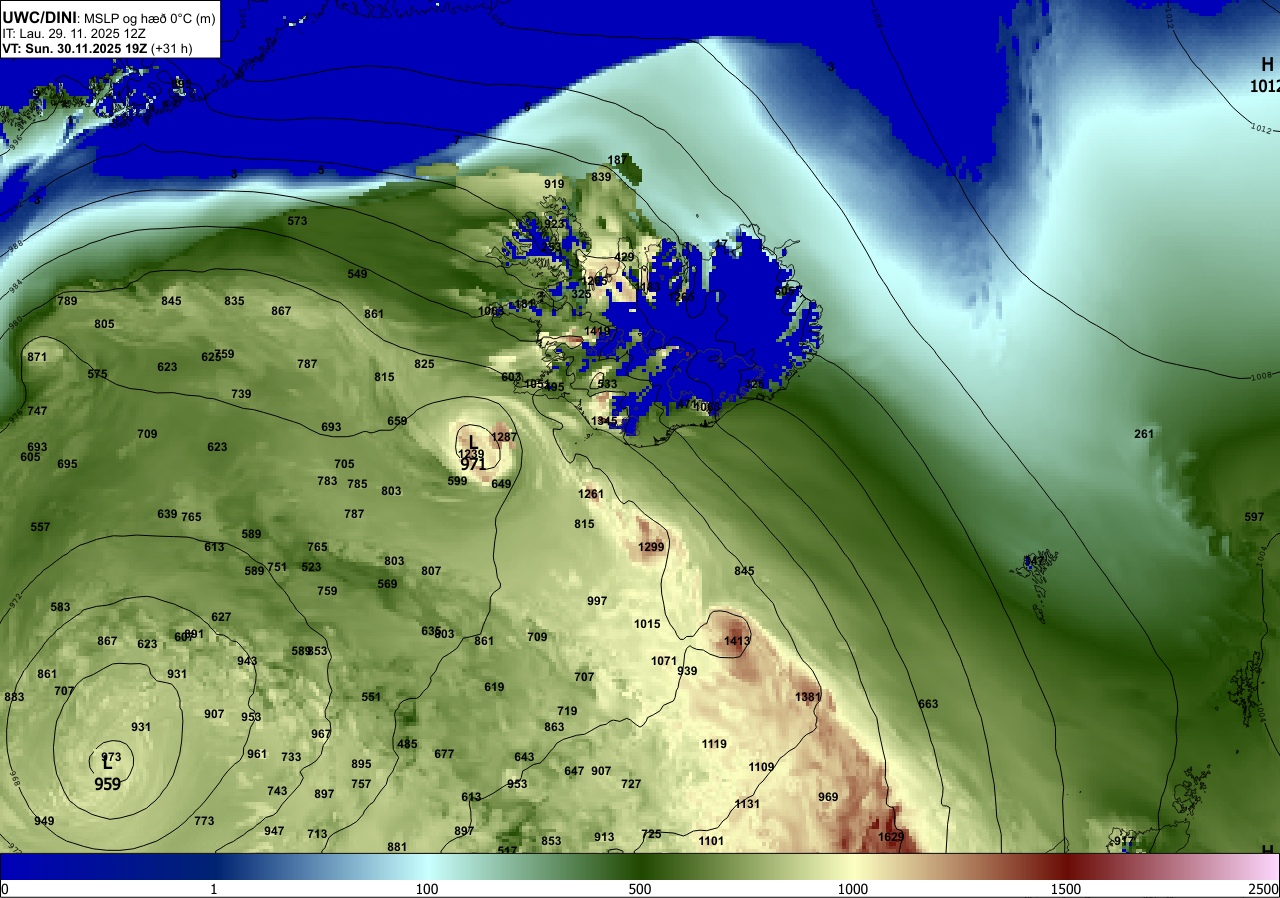Click the 2500 label on color scale
The width and height of the screenshot is (1280, 898).
point(1264,889)
